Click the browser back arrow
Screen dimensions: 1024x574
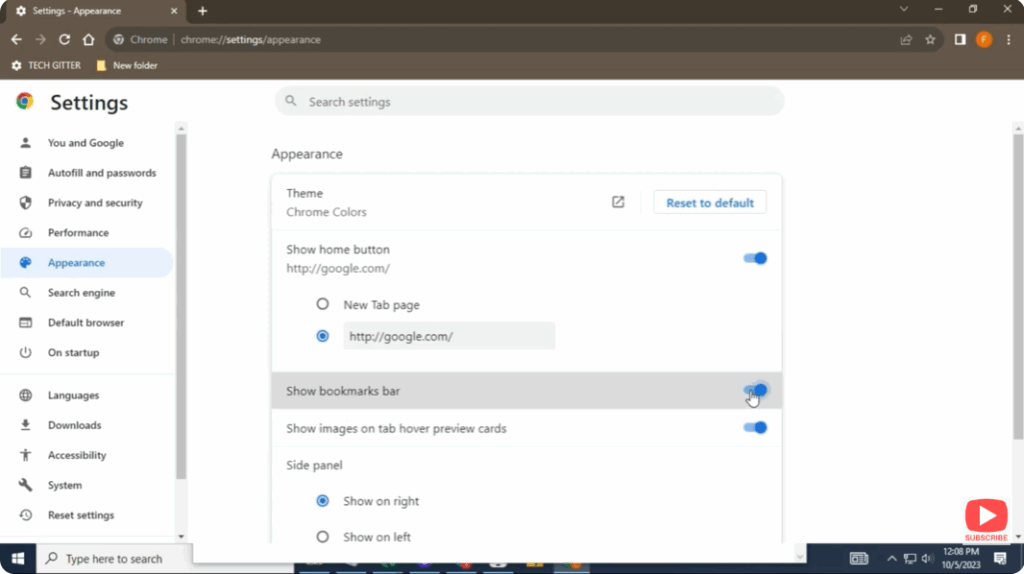(16, 40)
